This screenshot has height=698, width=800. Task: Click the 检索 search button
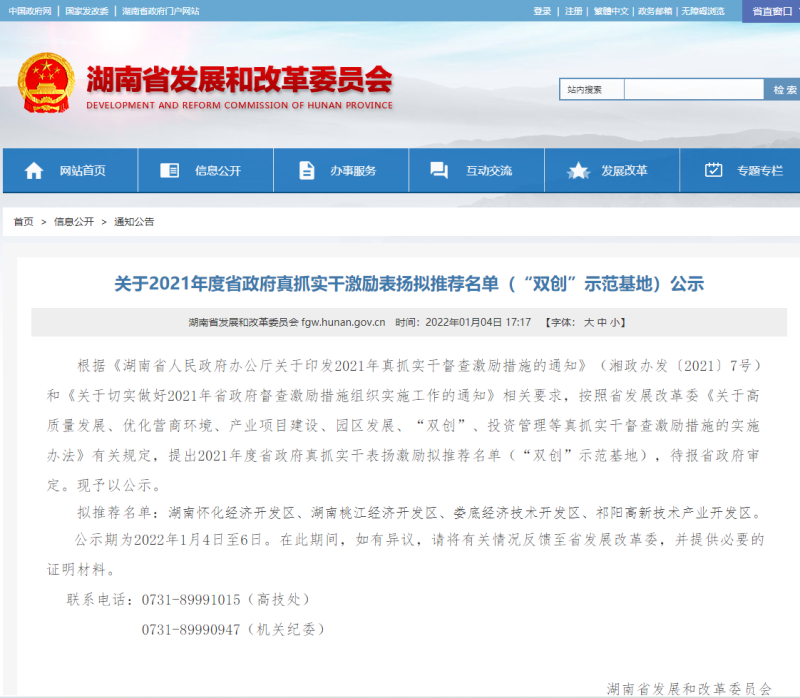pos(783,90)
